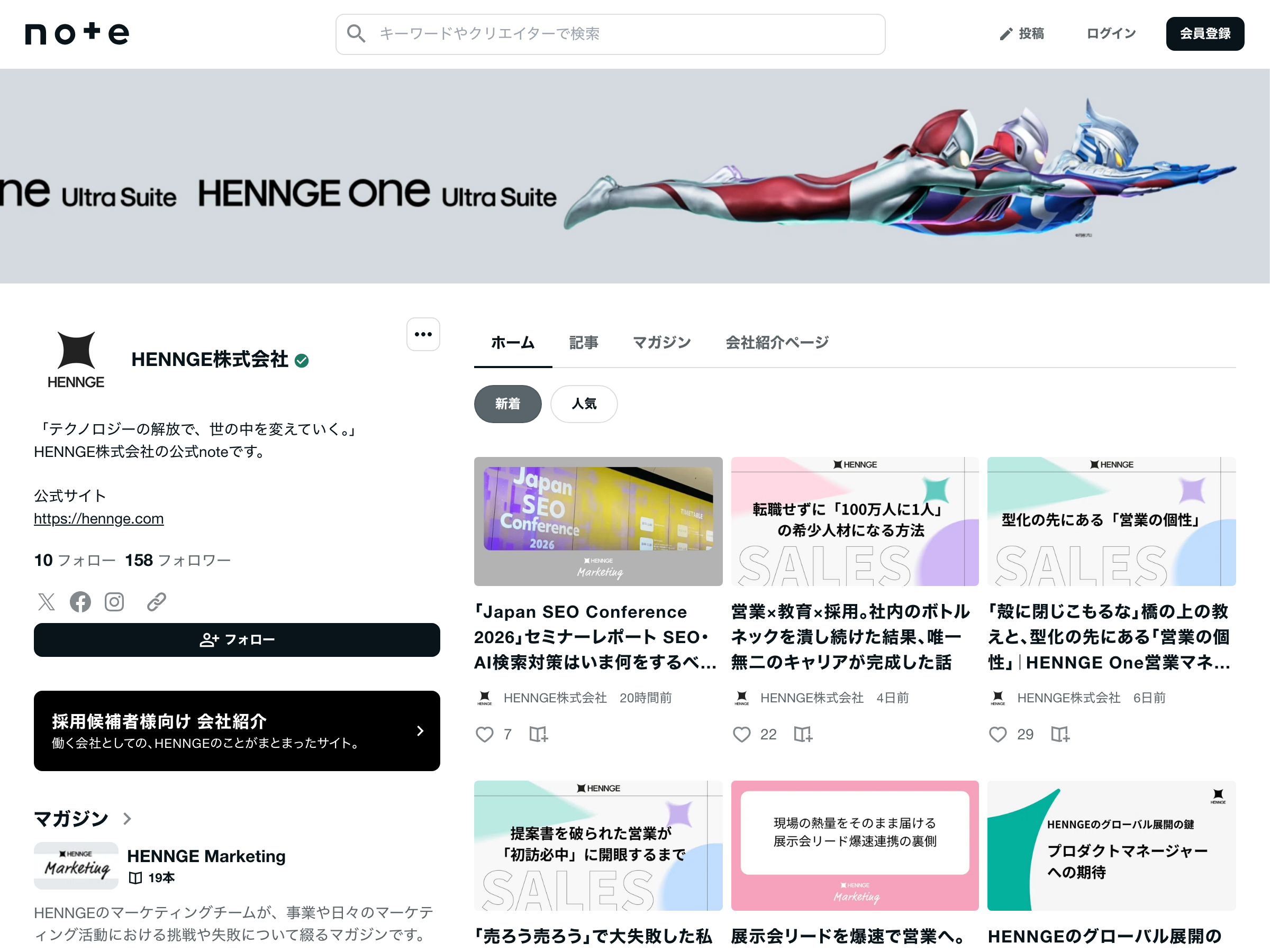Switch to the 記事 tab
1270x952 pixels.
coord(583,343)
